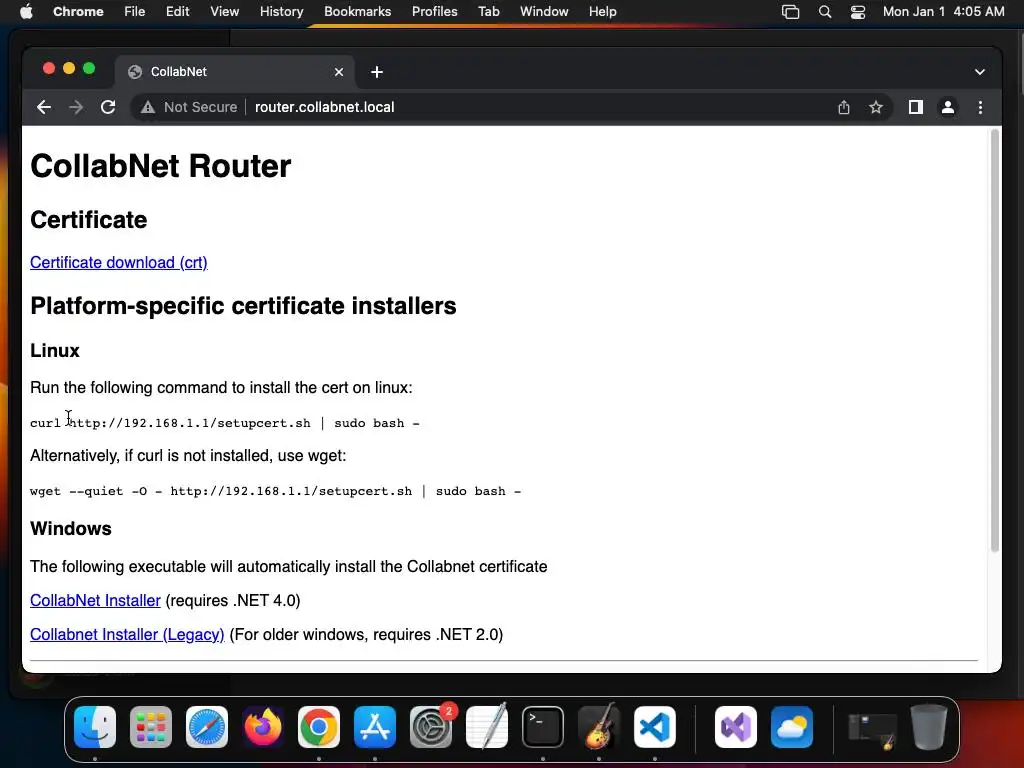Open the Certificate download (crt) link
The image size is (1024, 768).
click(x=119, y=263)
